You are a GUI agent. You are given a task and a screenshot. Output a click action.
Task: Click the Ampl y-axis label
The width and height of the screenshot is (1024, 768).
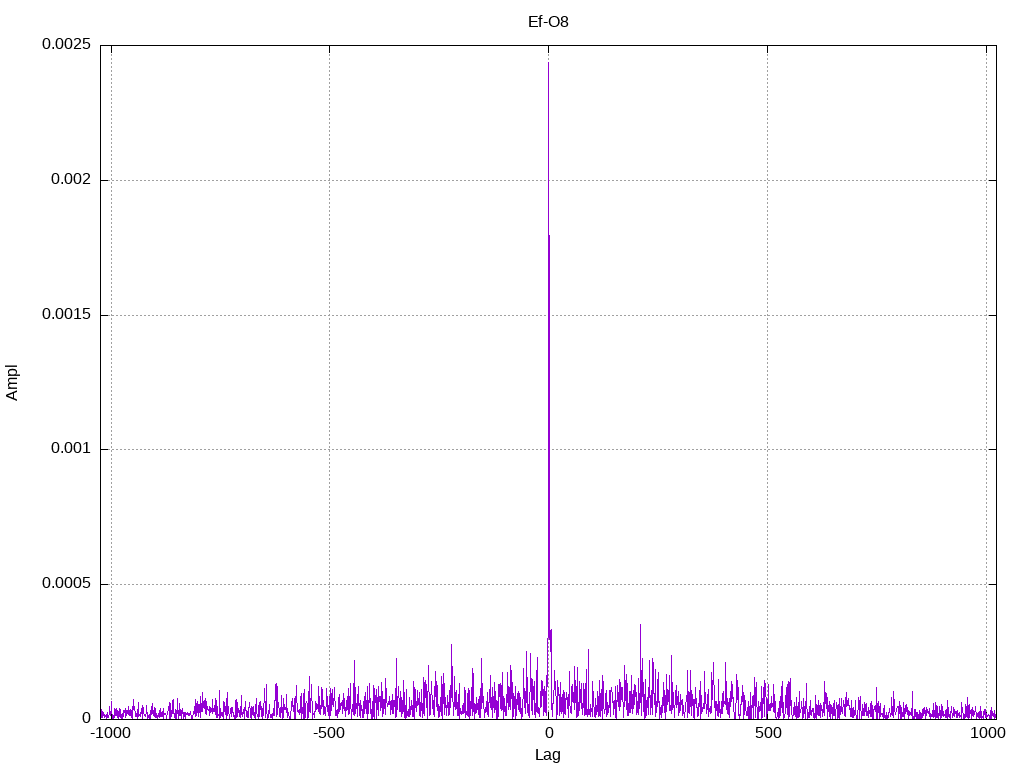(12, 383)
